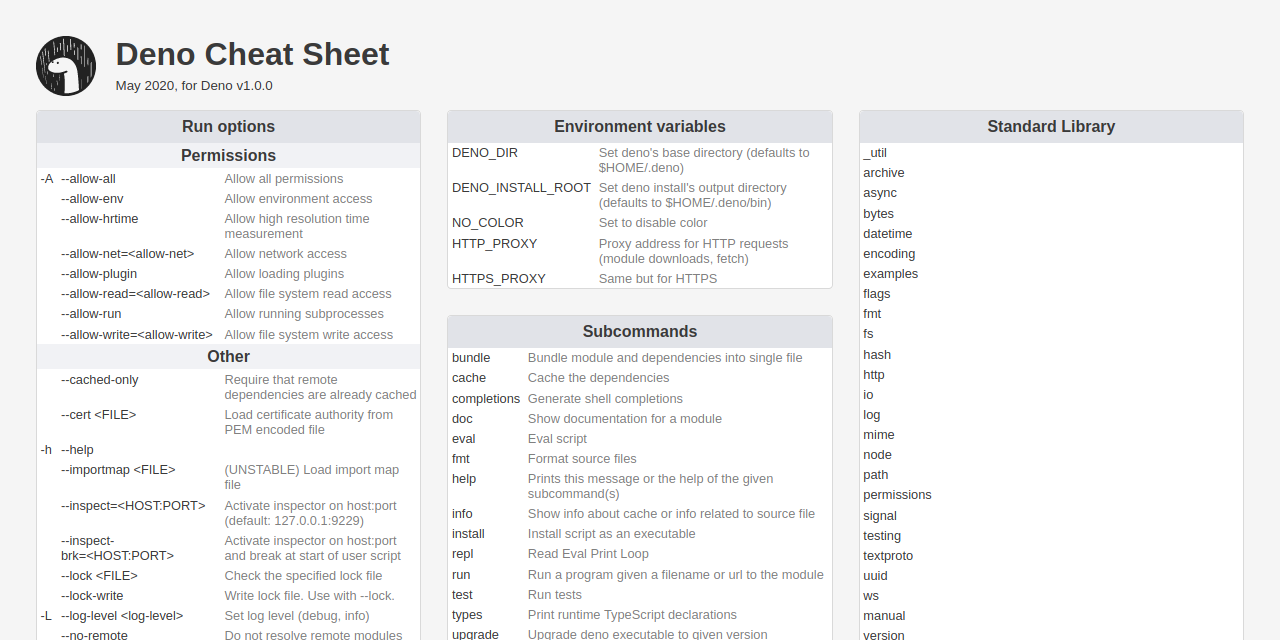
Task: Open the '--allow-all' permission entry
Action: click(89, 178)
